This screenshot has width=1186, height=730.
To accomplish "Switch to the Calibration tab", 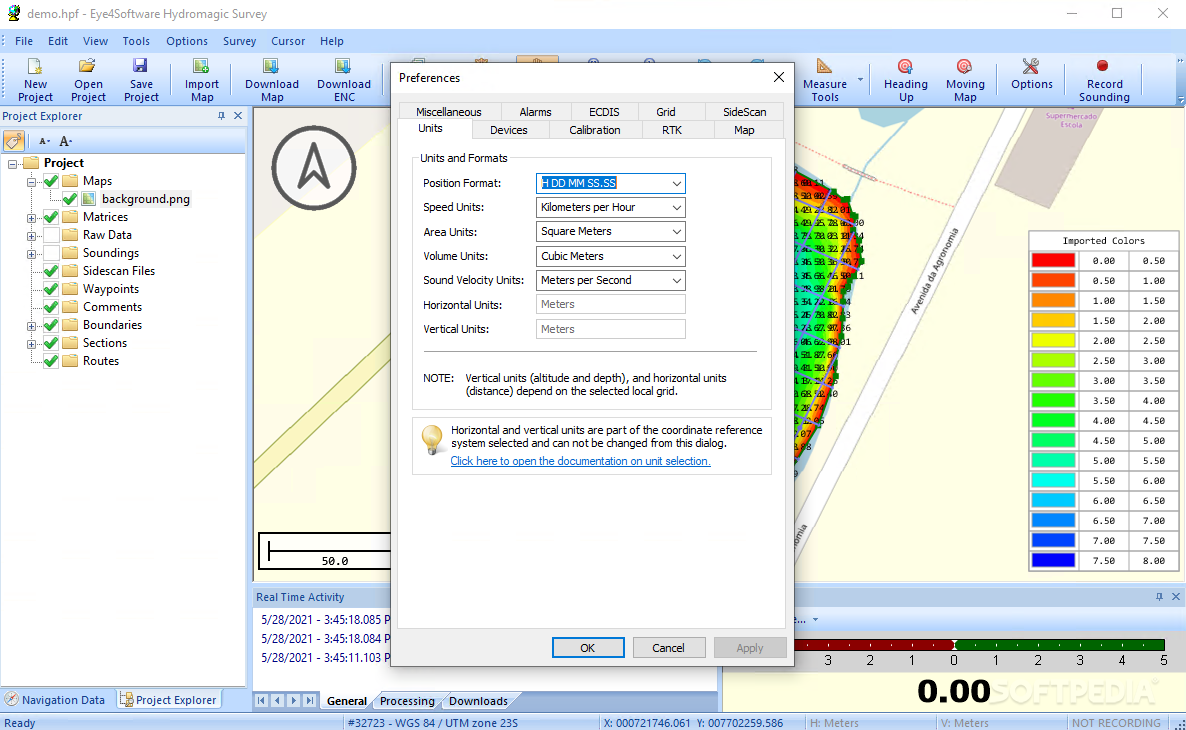I will tap(595, 130).
